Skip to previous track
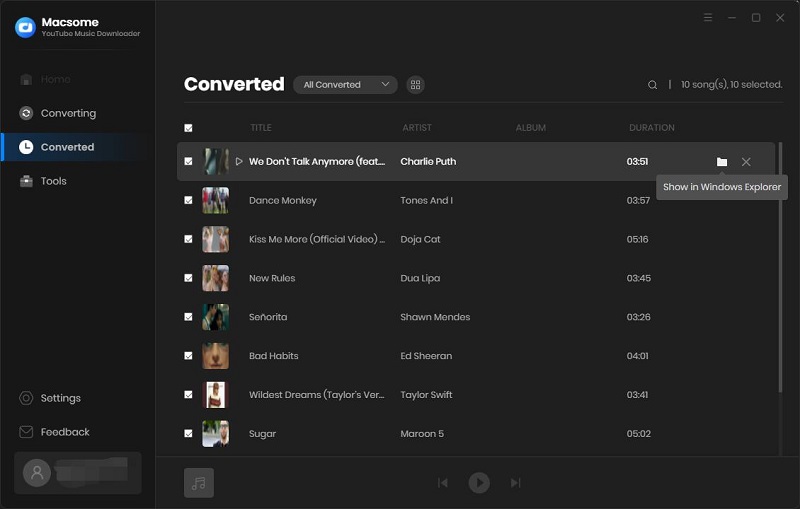Image resolution: width=800 pixels, height=509 pixels. tap(443, 482)
